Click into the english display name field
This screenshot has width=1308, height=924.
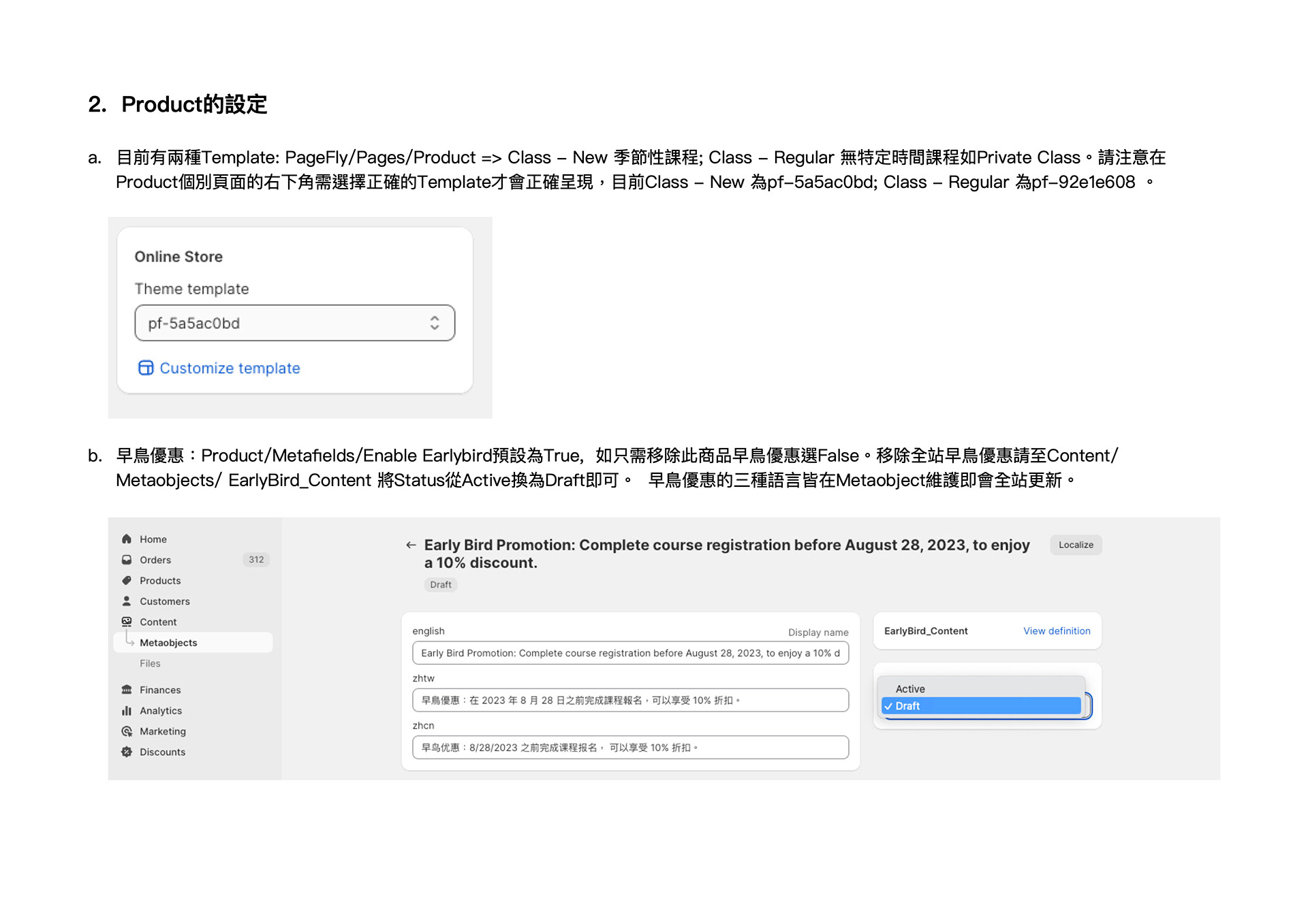point(629,653)
